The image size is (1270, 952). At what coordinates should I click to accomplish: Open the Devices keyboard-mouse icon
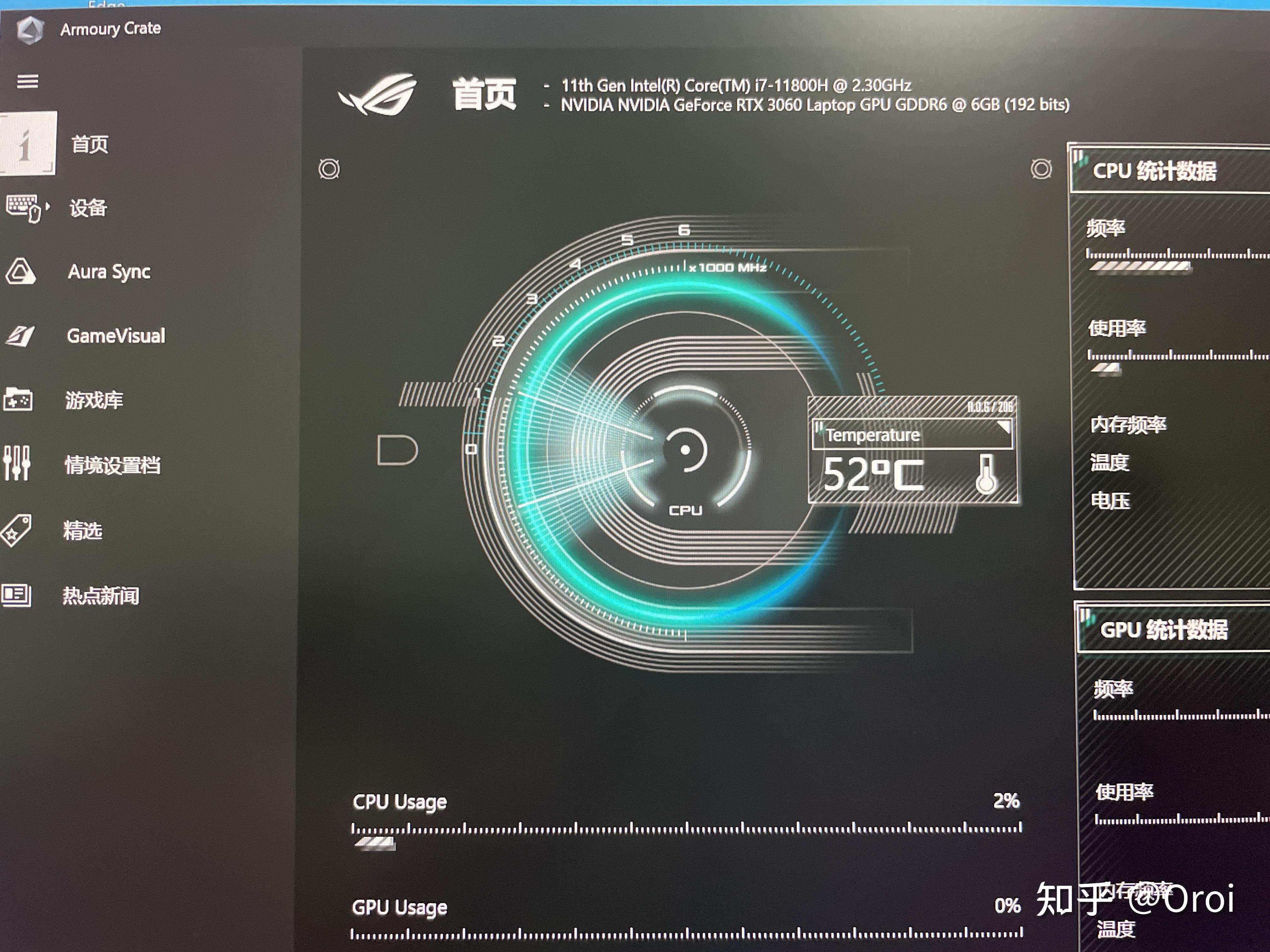click(x=23, y=208)
